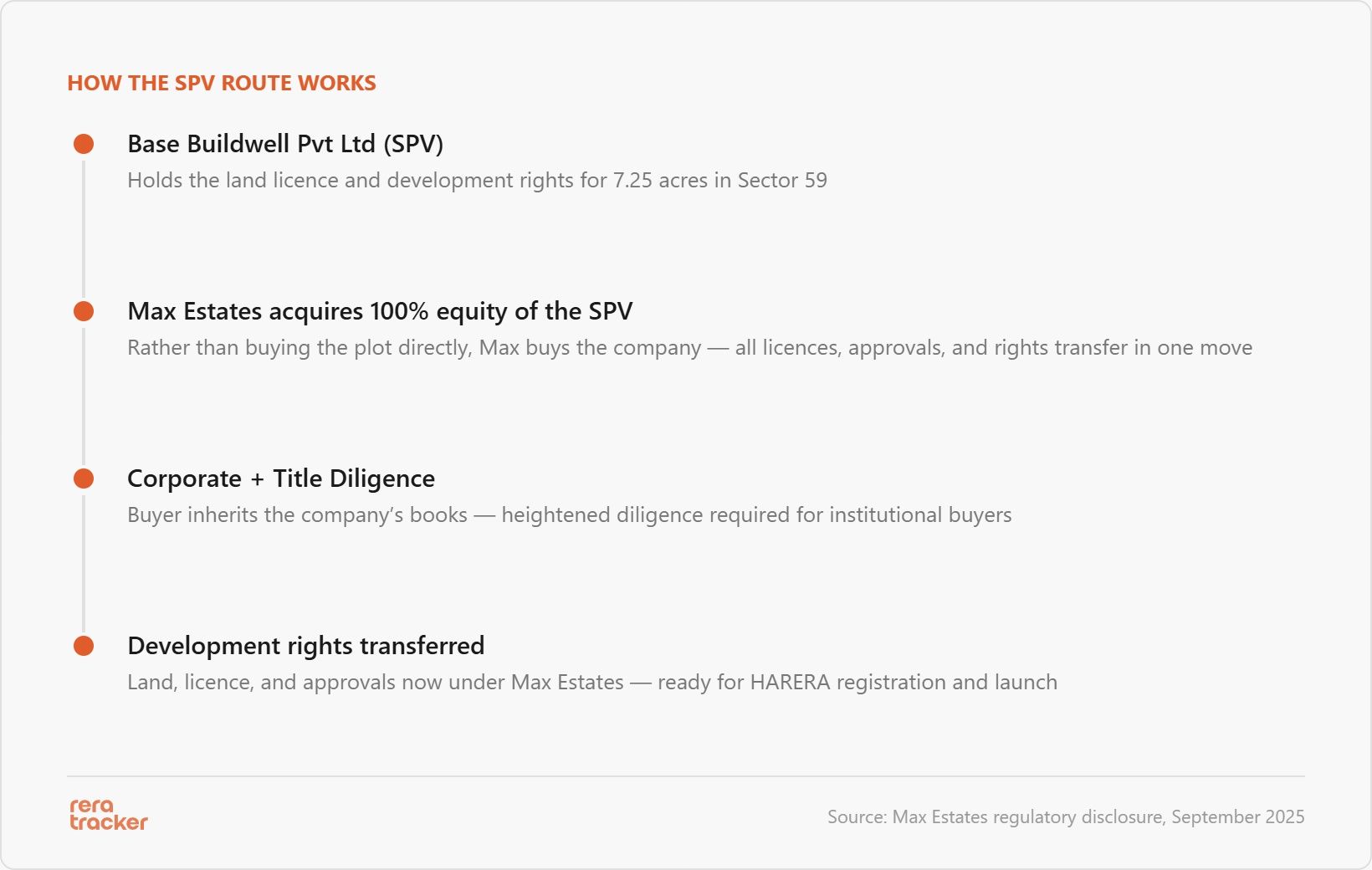Click the orange dot beside Base Buildwell
The image size is (1372, 870).
[x=84, y=144]
